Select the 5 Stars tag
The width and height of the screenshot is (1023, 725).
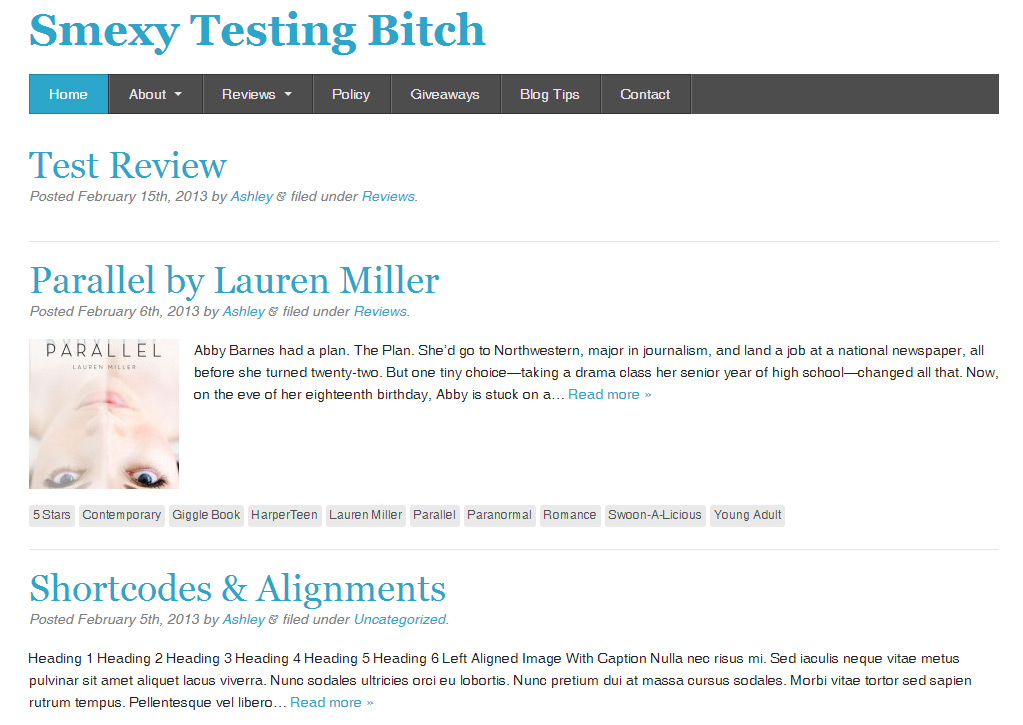coord(52,515)
